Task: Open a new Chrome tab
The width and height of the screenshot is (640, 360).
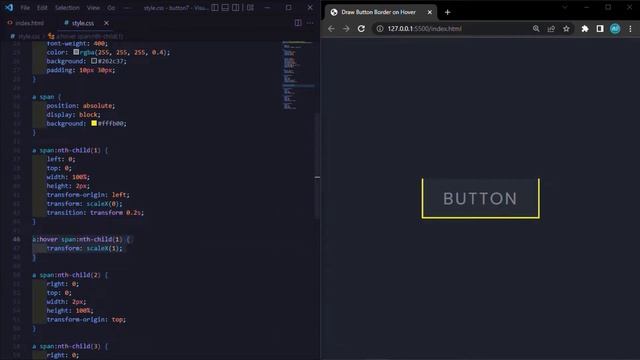Action: point(447,12)
